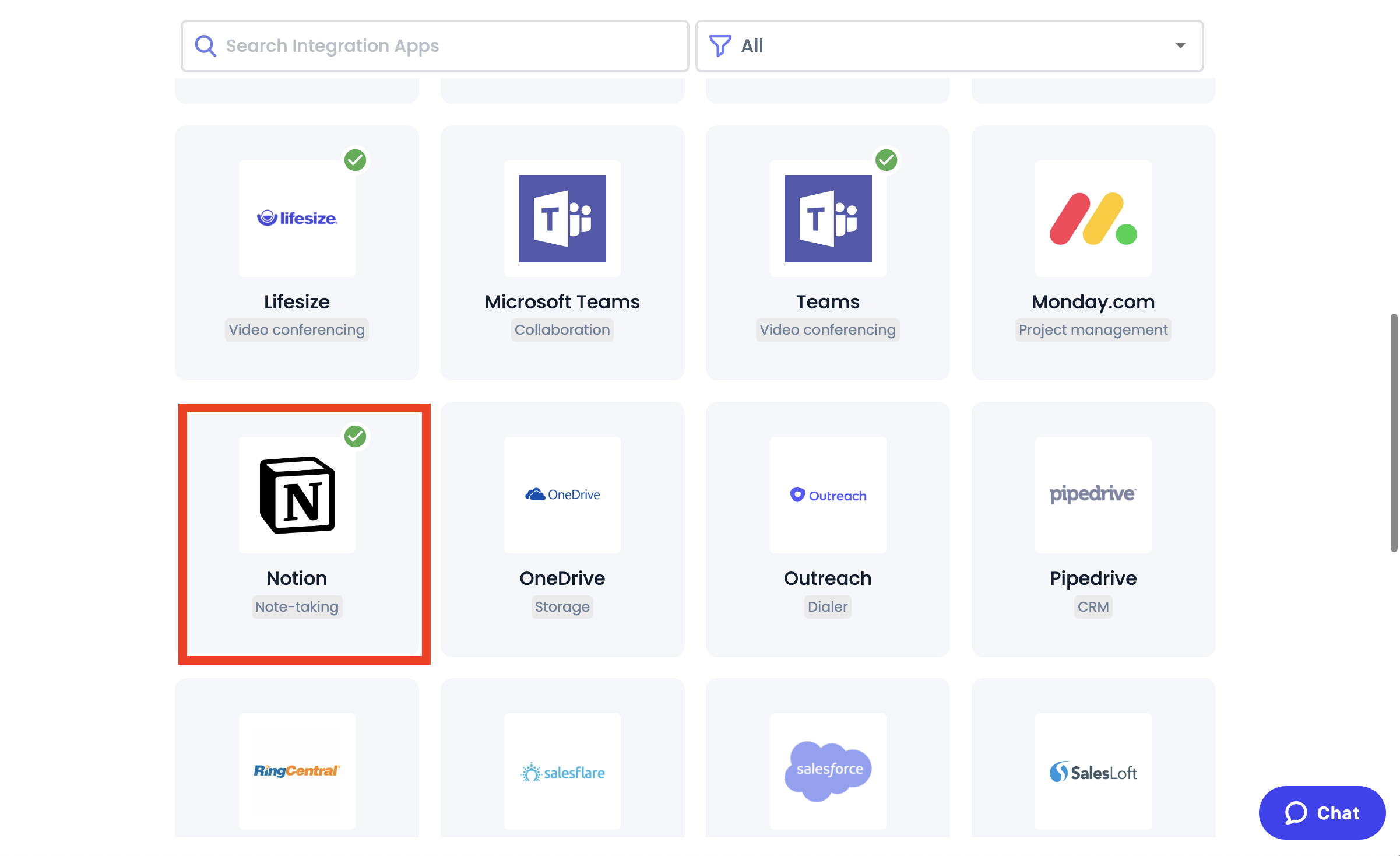
Task: Click the Outreach dialer icon
Action: coord(827,495)
